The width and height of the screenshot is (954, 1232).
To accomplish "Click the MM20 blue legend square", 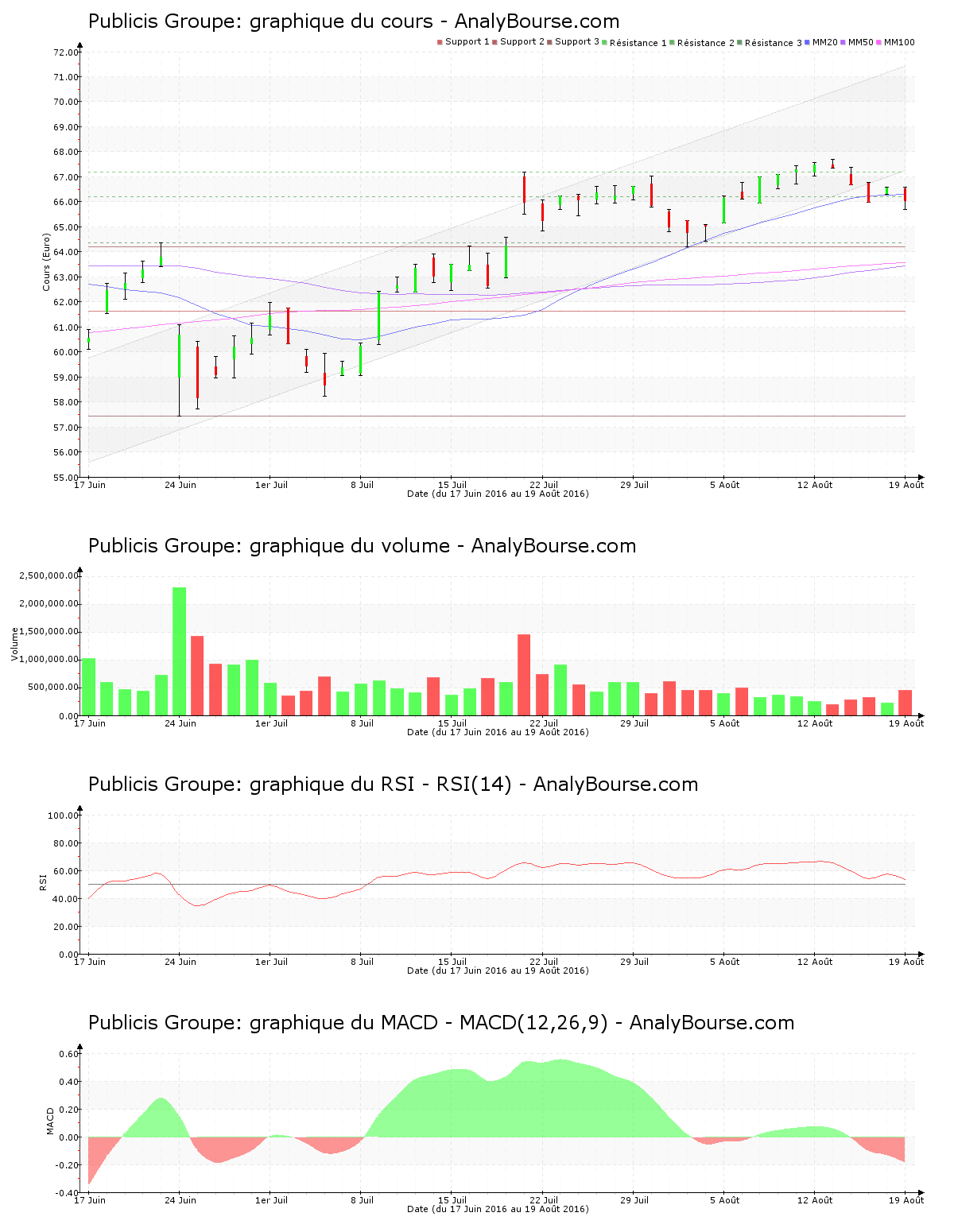I will [x=808, y=42].
